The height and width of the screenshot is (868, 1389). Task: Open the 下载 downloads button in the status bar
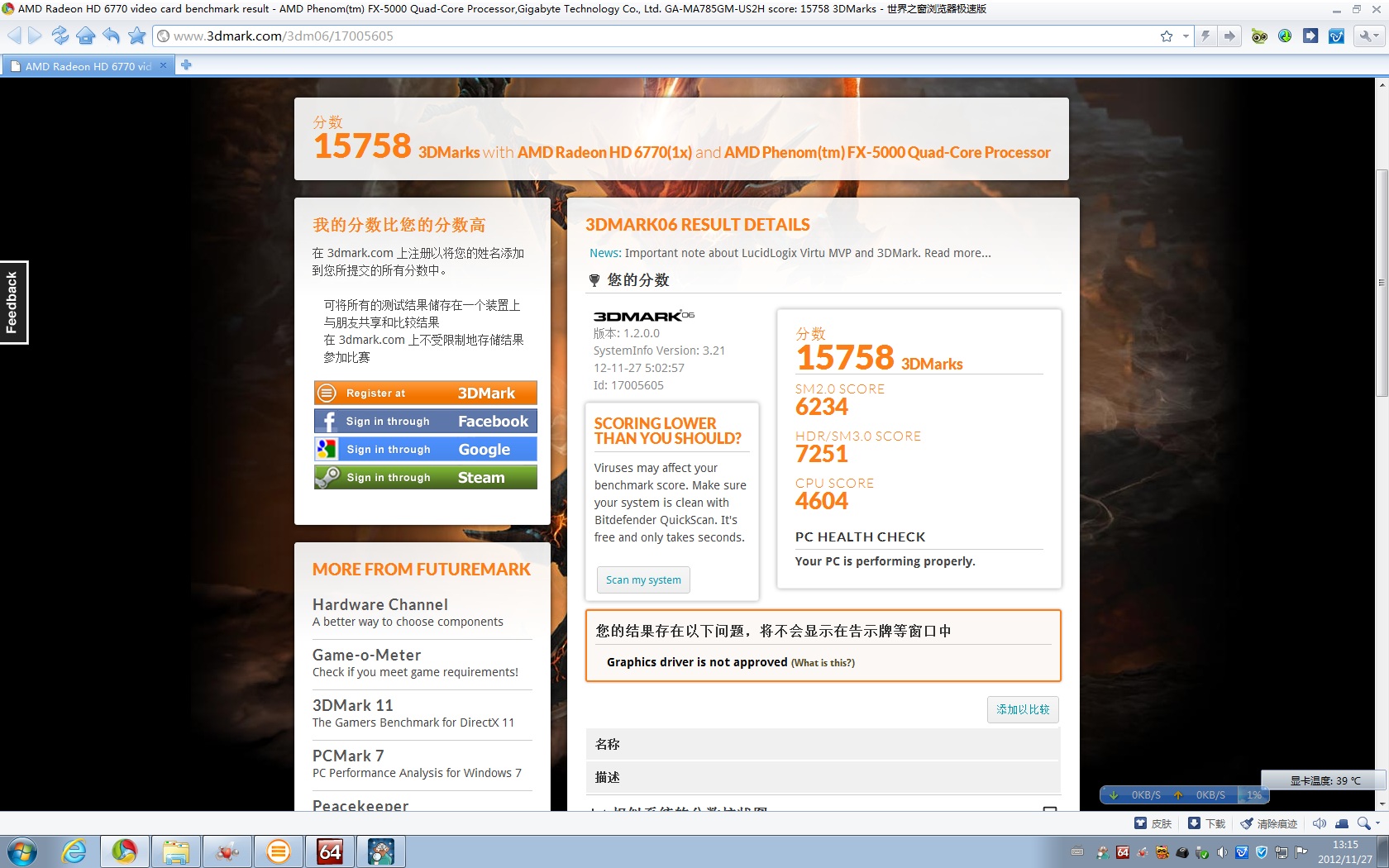[1207, 823]
